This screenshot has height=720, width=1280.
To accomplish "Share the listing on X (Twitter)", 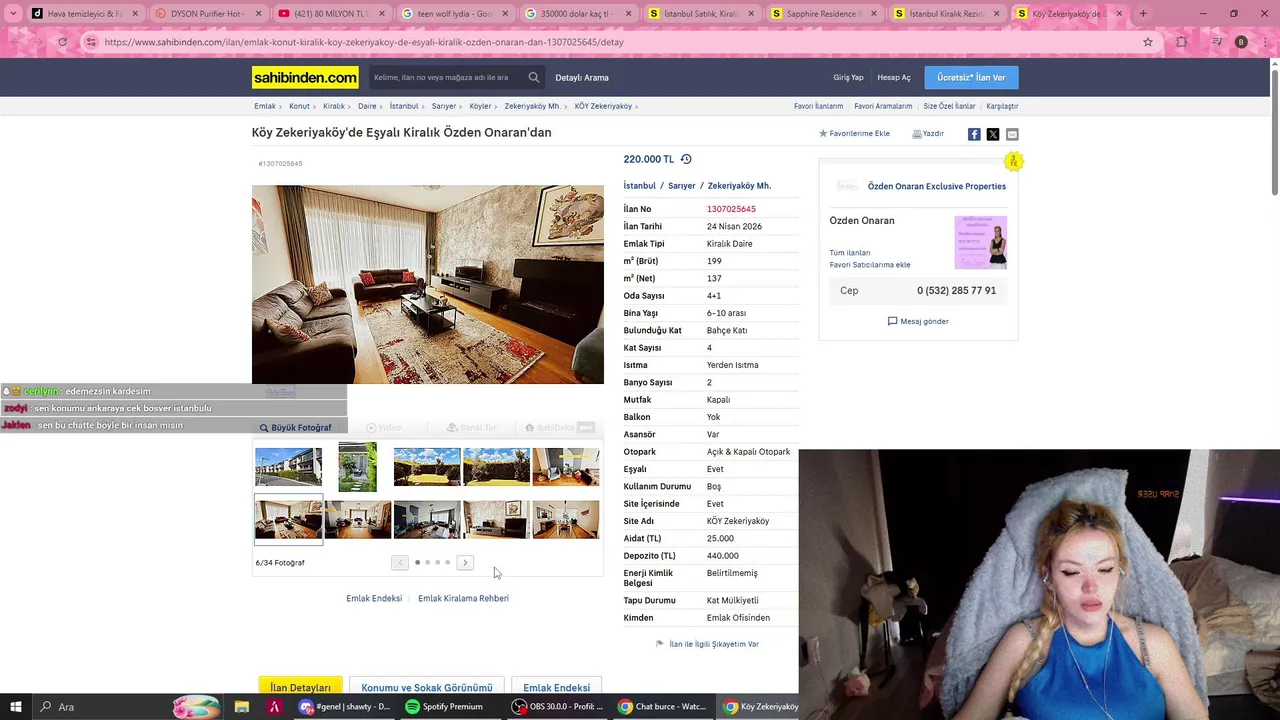I will [x=993, y=134].
